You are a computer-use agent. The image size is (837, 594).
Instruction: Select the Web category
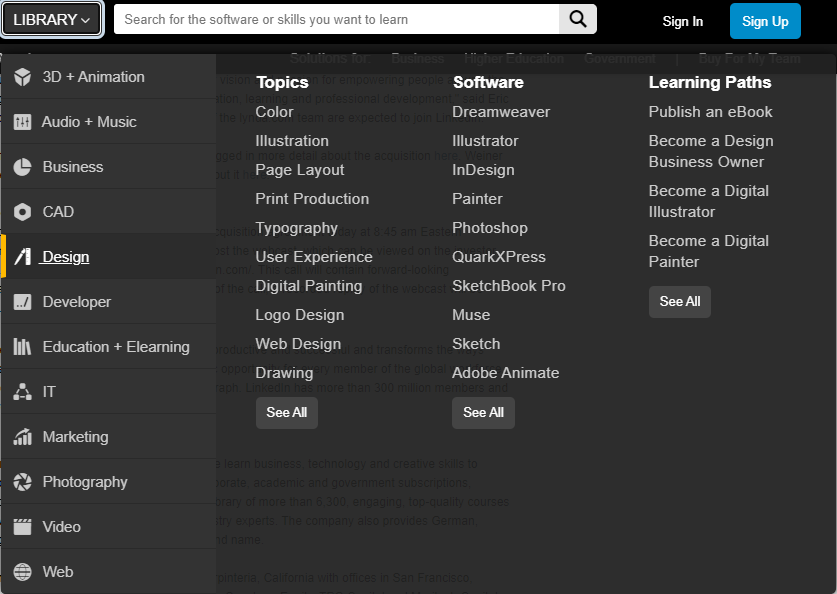[109, 572]
